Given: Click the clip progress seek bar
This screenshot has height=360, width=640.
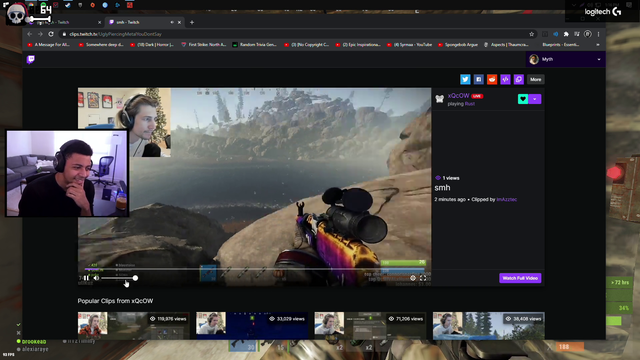Looking at the screenshot, I should [254, 269].
